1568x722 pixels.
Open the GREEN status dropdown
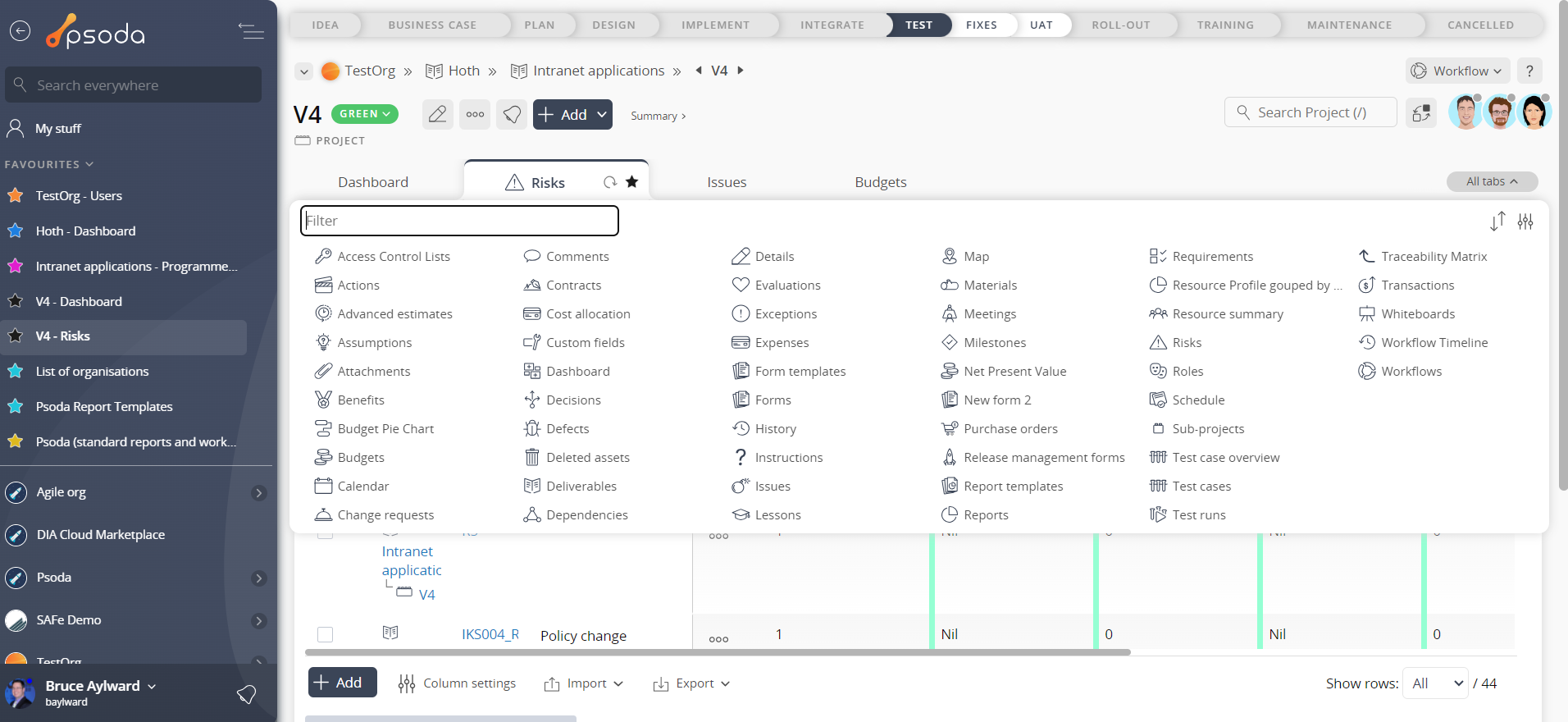click(x=365, y=114)
